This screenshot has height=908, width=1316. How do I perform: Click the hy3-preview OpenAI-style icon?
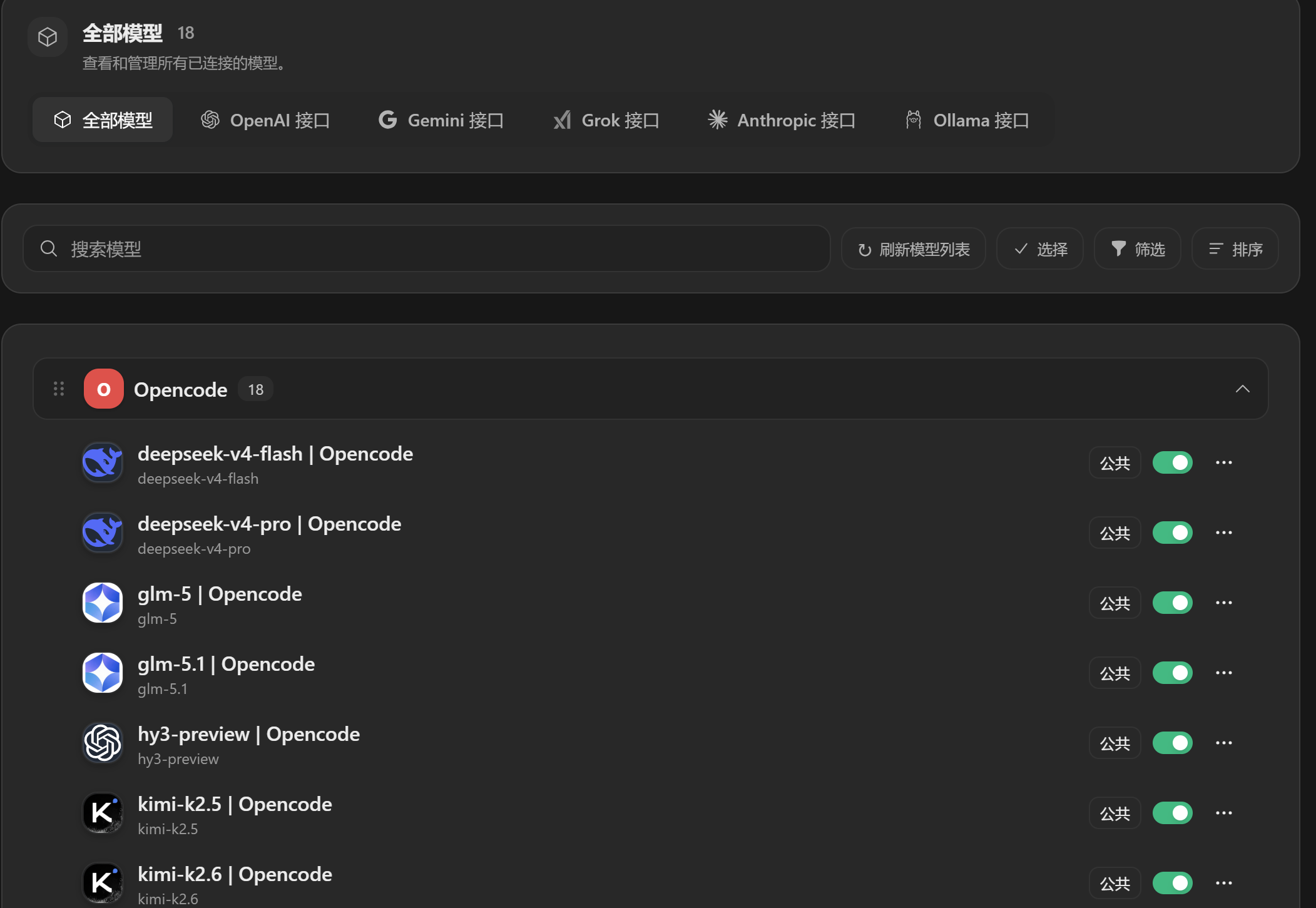coord(103,743)
